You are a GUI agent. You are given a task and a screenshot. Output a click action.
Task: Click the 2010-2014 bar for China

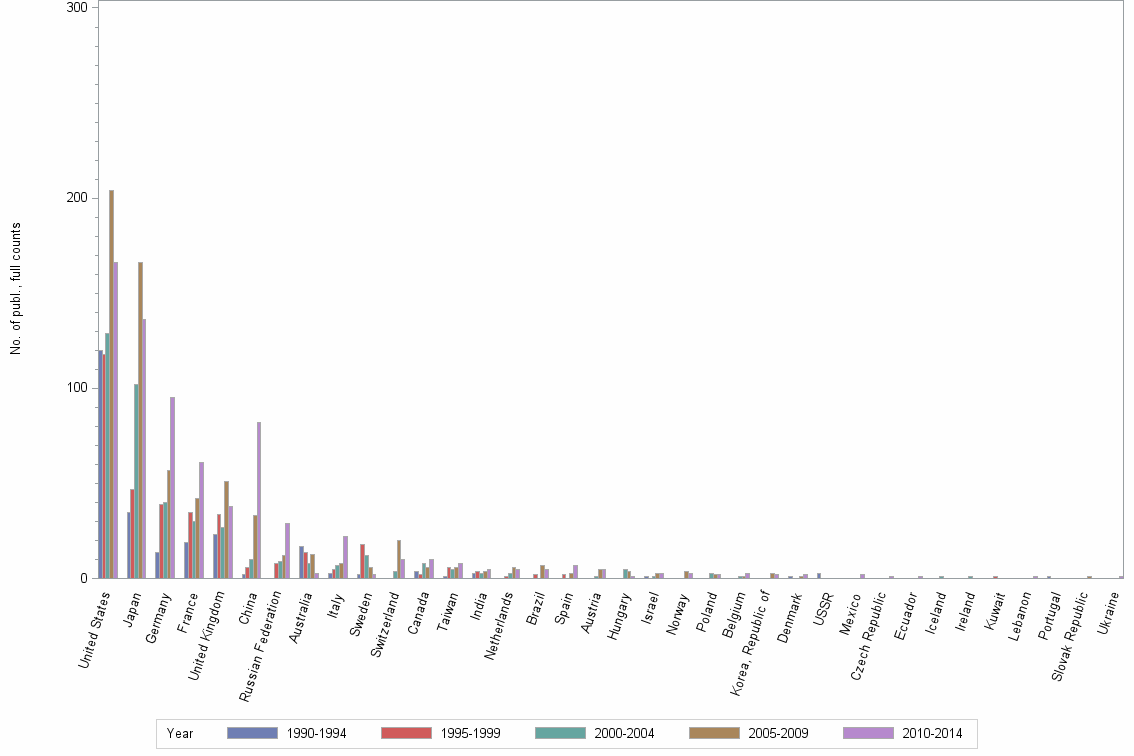(x=256, y=500)
